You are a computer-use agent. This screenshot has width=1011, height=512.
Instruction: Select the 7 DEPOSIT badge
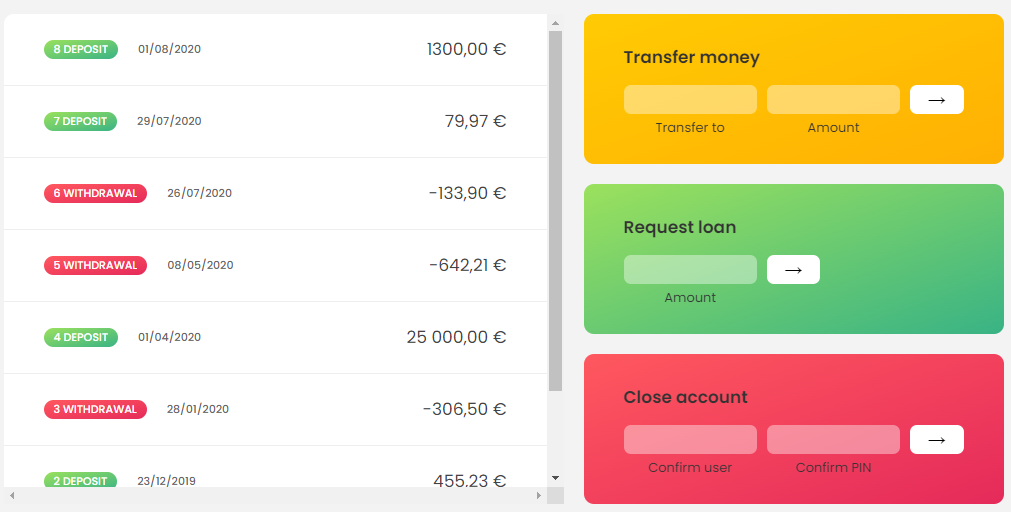[80, 121]
